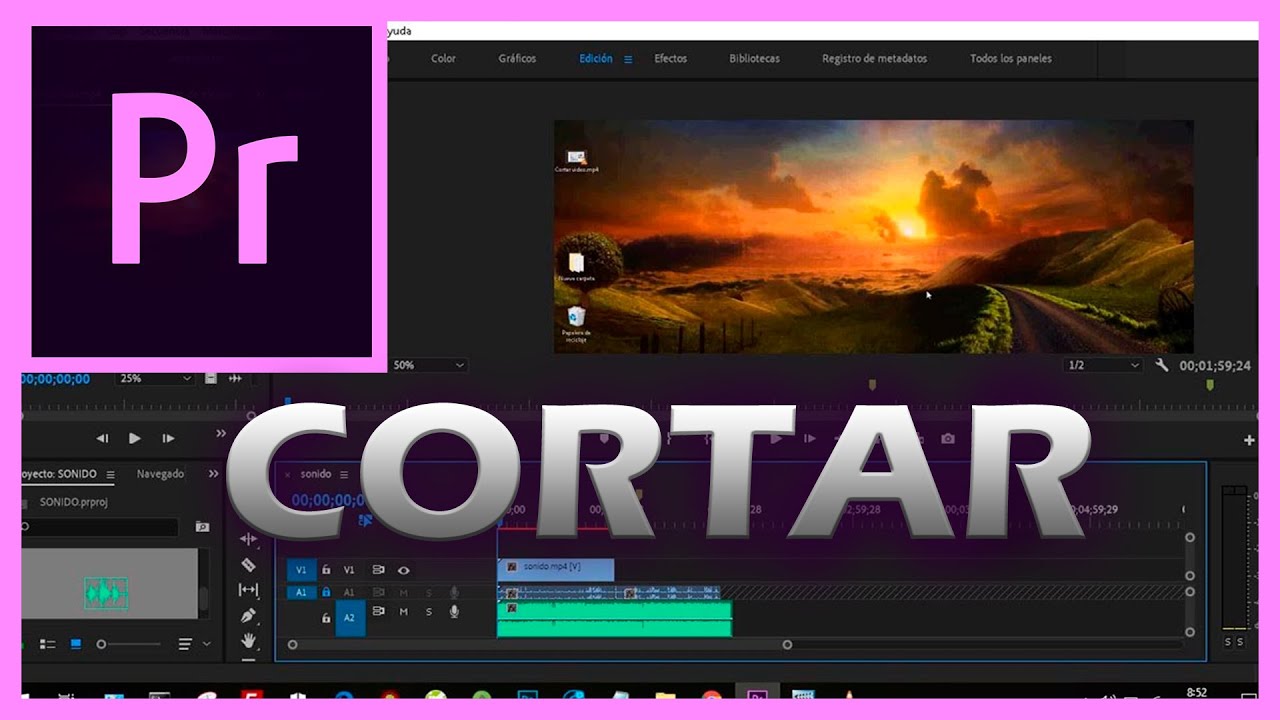
Task: Click the Drag Audio Only waveform icon
Action: (x=235, y=378)
